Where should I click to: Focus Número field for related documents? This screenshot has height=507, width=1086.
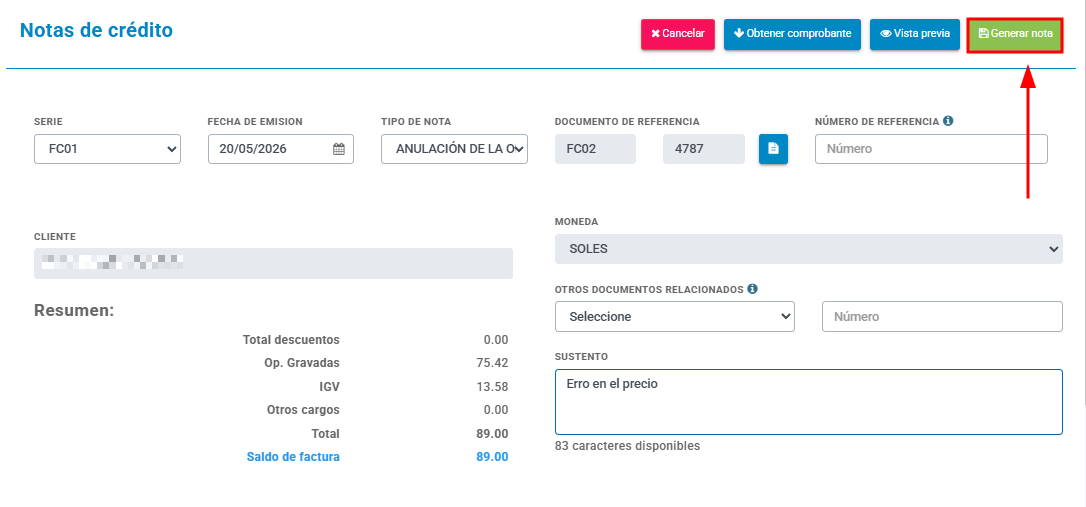pos(942,317)
